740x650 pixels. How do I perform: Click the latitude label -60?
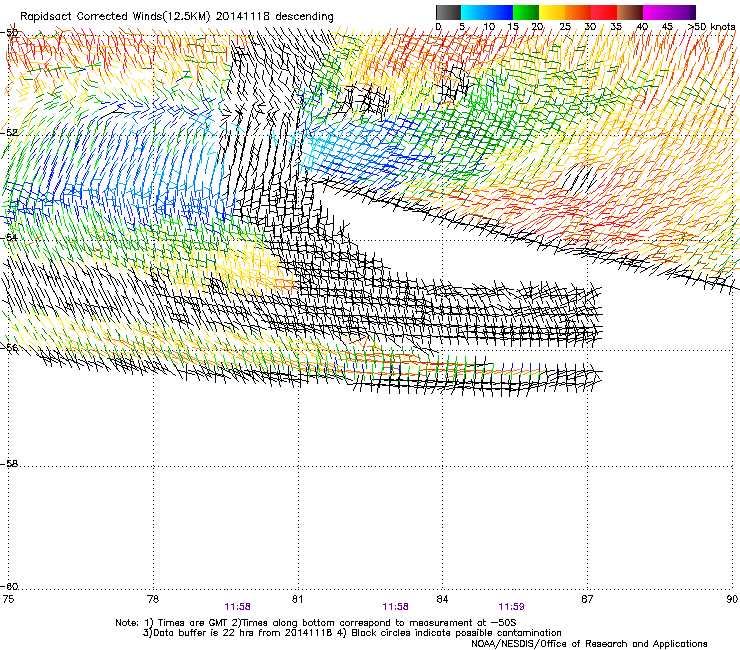click(9, 587)
